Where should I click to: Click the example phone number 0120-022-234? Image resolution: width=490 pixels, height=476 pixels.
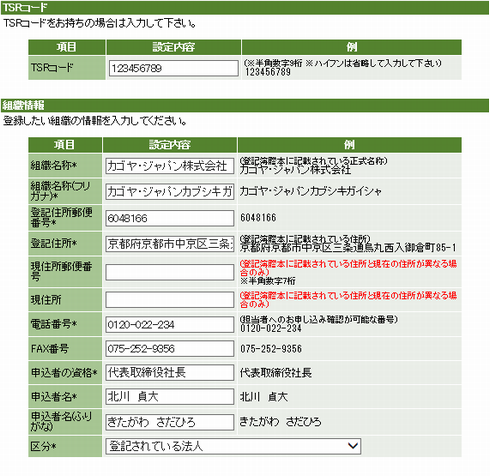[x=271, y=328]
